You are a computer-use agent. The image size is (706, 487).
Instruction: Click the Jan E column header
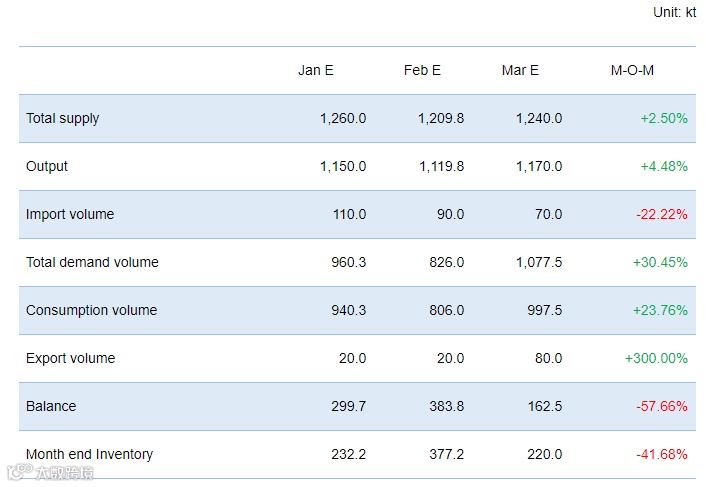(316, 70)
